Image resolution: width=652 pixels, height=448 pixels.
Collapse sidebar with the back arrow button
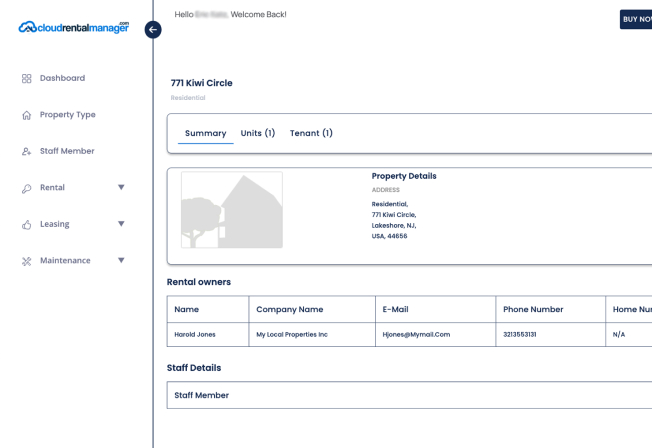point(153,30)
